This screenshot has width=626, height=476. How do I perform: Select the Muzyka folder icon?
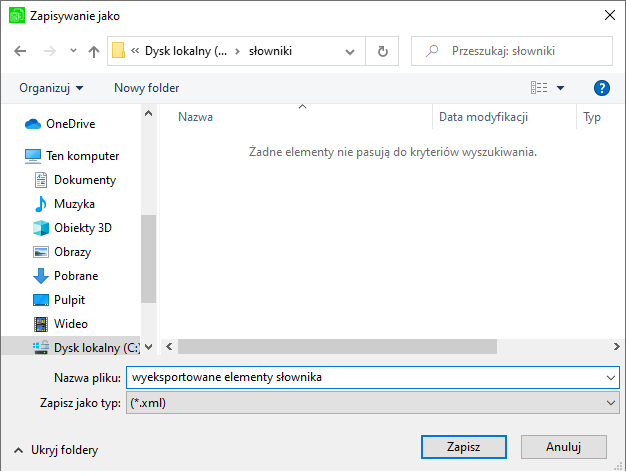tap(41, 204)
